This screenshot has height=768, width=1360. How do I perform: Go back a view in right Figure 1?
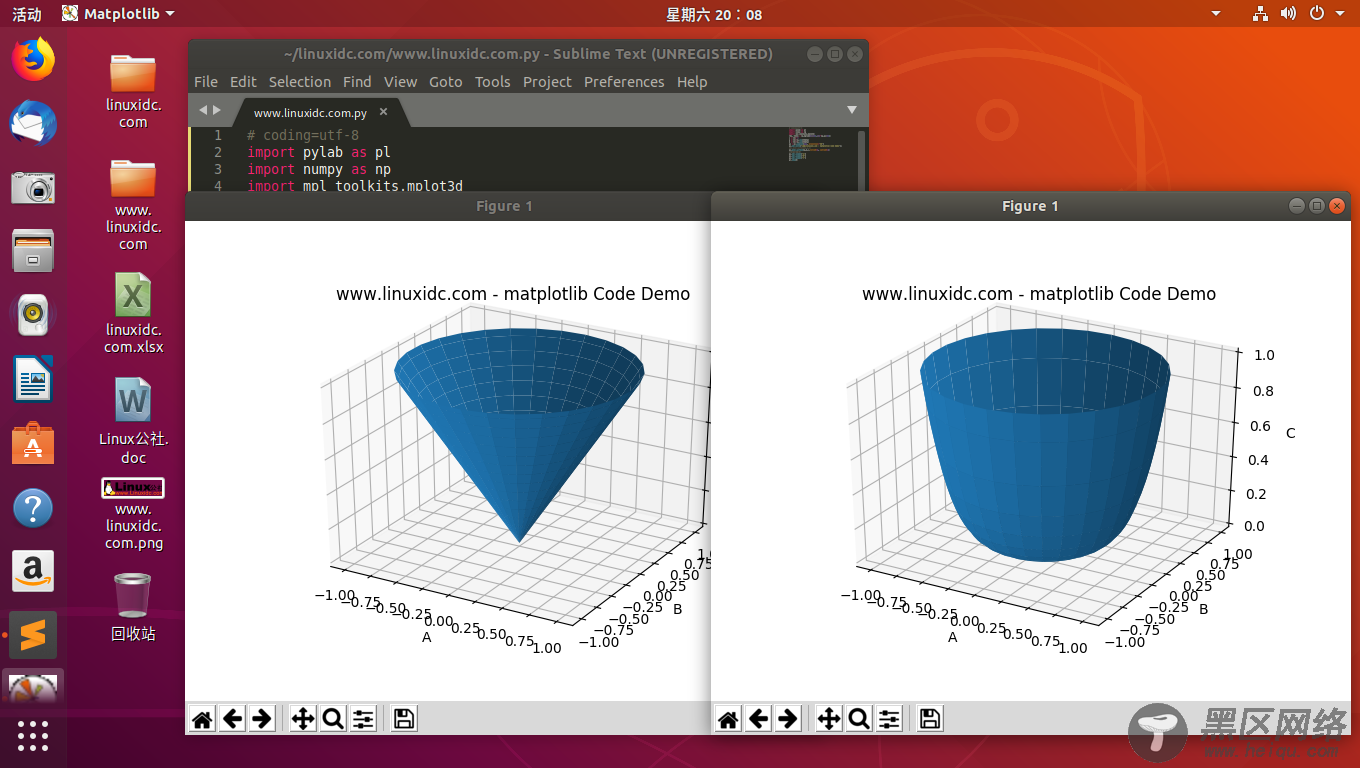(x=758, y=718)
